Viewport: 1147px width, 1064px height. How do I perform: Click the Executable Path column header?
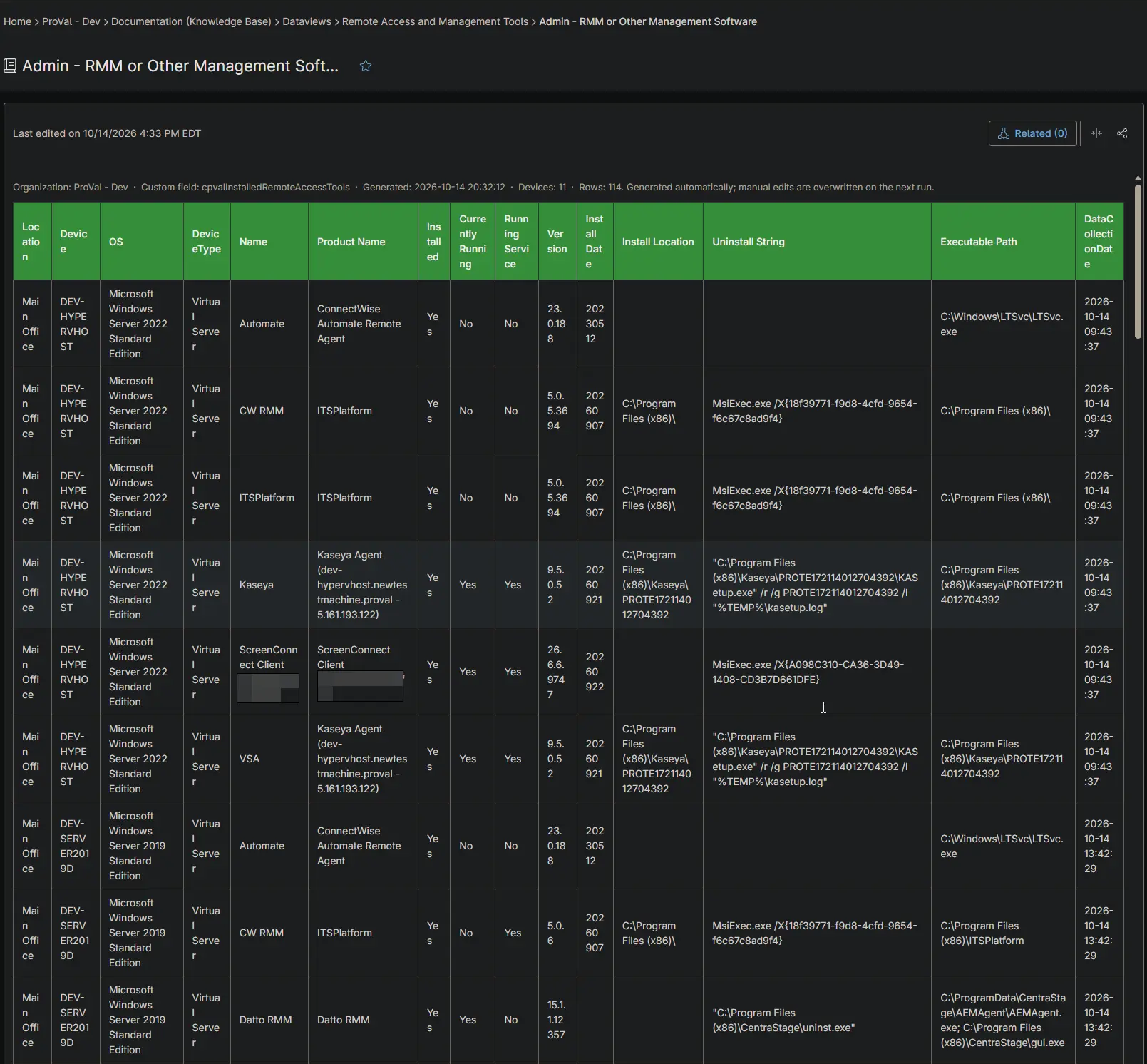(x=1003, y=242)
